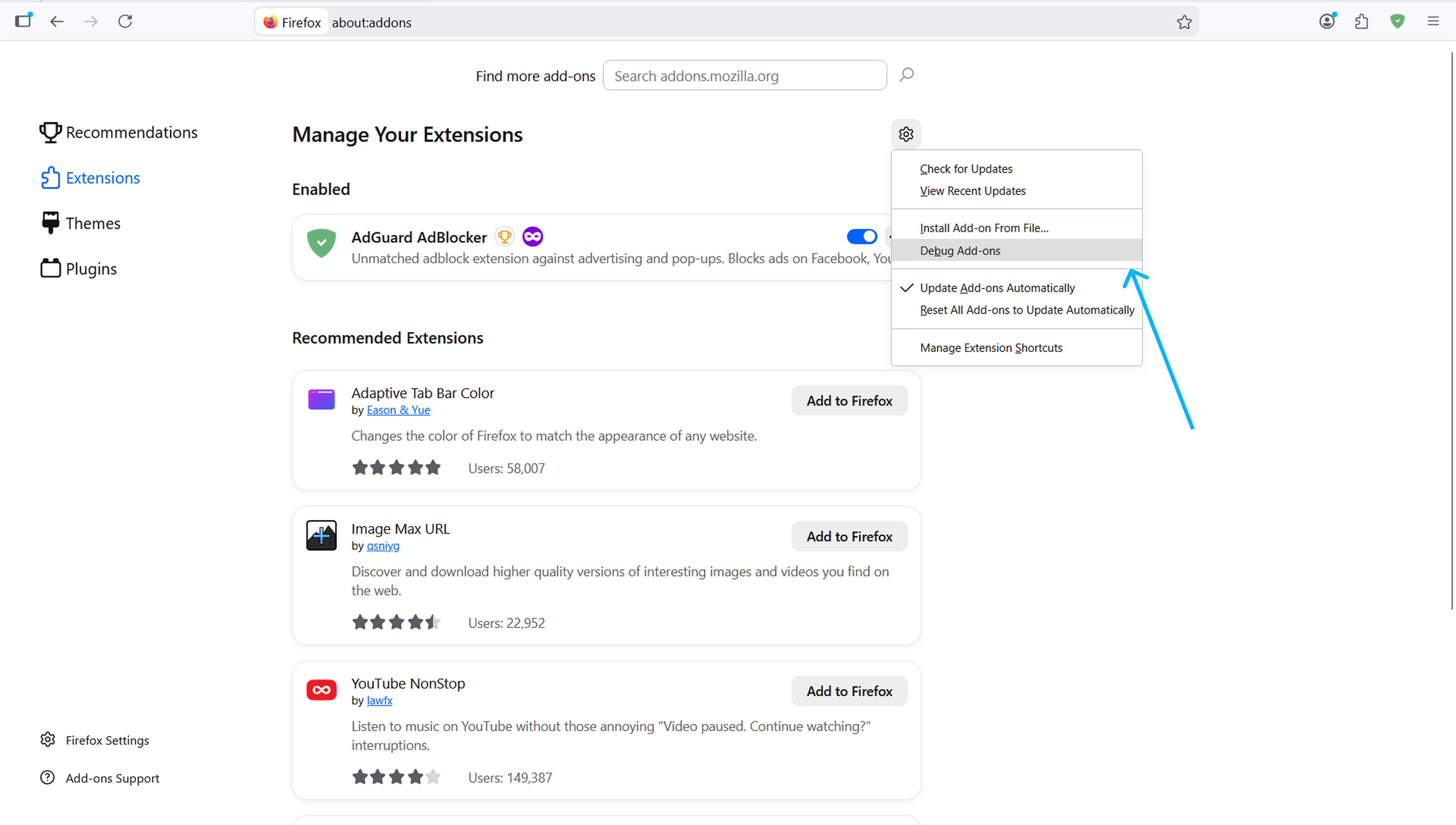Add YouTube NonStop to Firefox
1456x825 pixels.
click(x=849, y=691)
